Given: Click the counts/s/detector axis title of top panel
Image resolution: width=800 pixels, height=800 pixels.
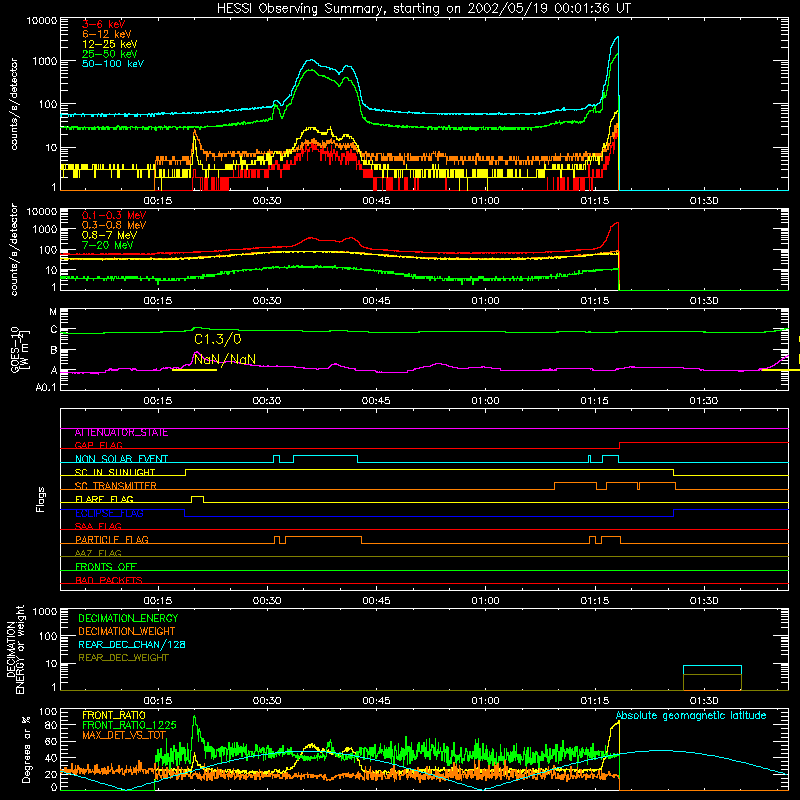Looking at the screenshot, I should point(14,104).
